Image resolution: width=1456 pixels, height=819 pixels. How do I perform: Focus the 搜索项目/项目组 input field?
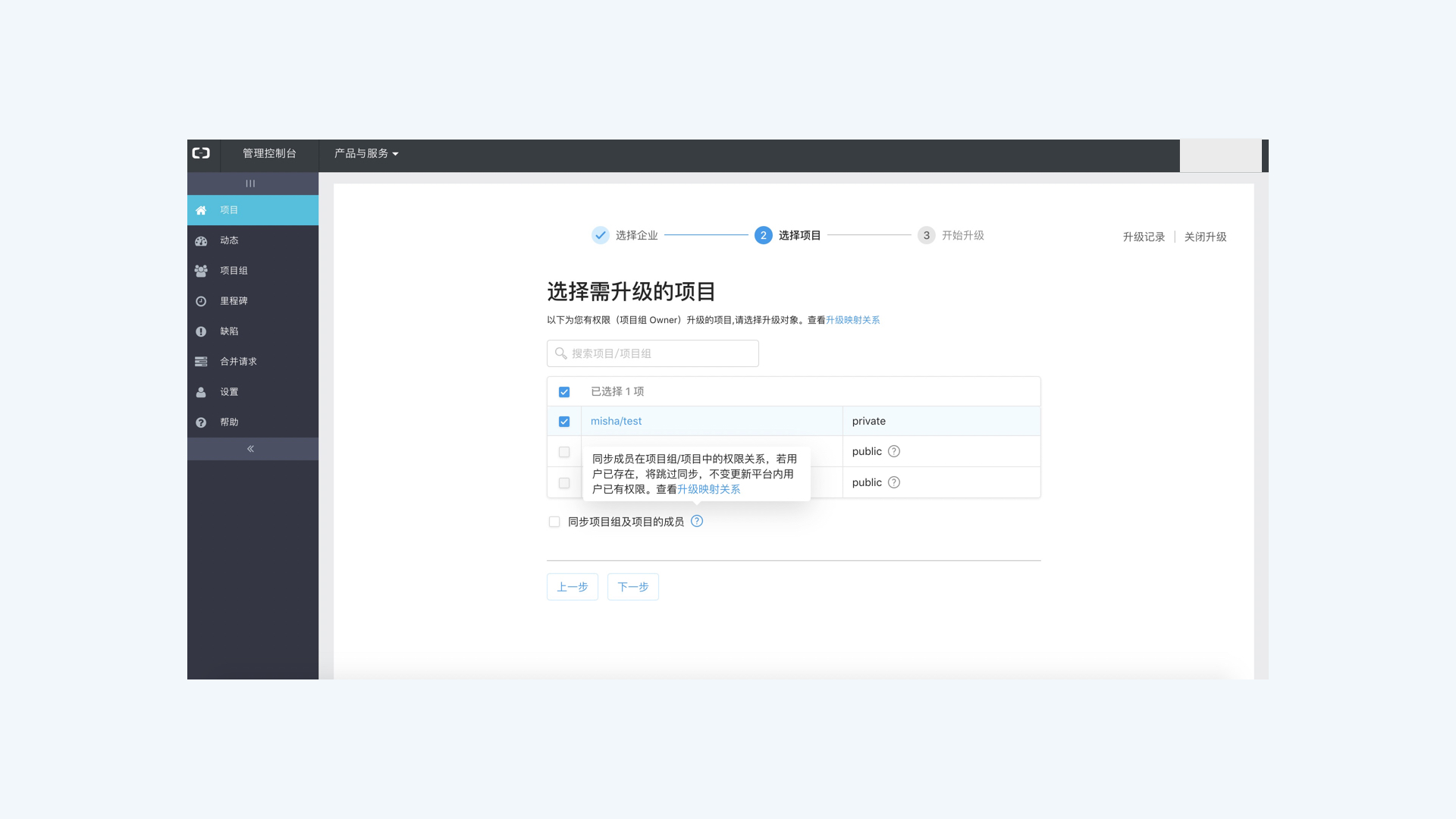tap(652, 353)
